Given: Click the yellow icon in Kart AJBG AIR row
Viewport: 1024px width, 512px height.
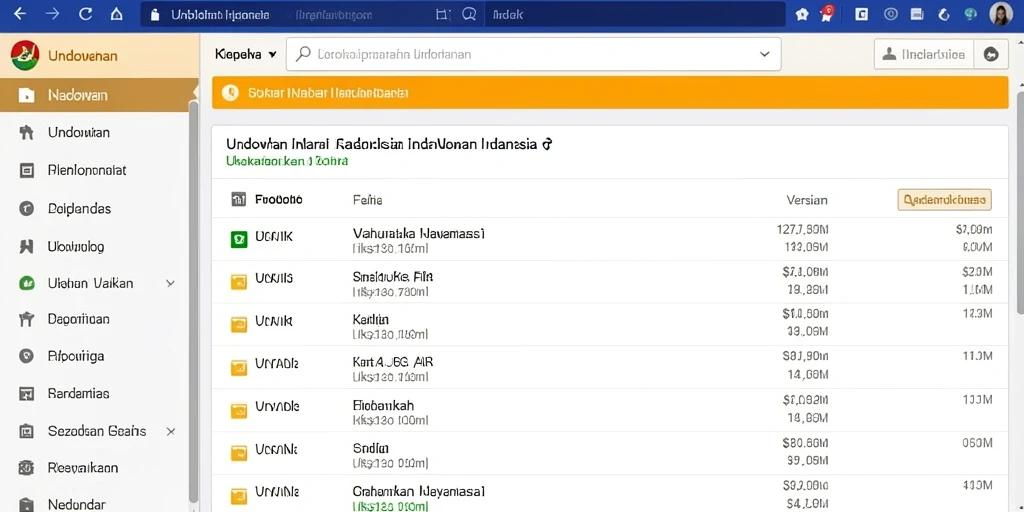Looking at the screenshot, I should click(239, 368).
